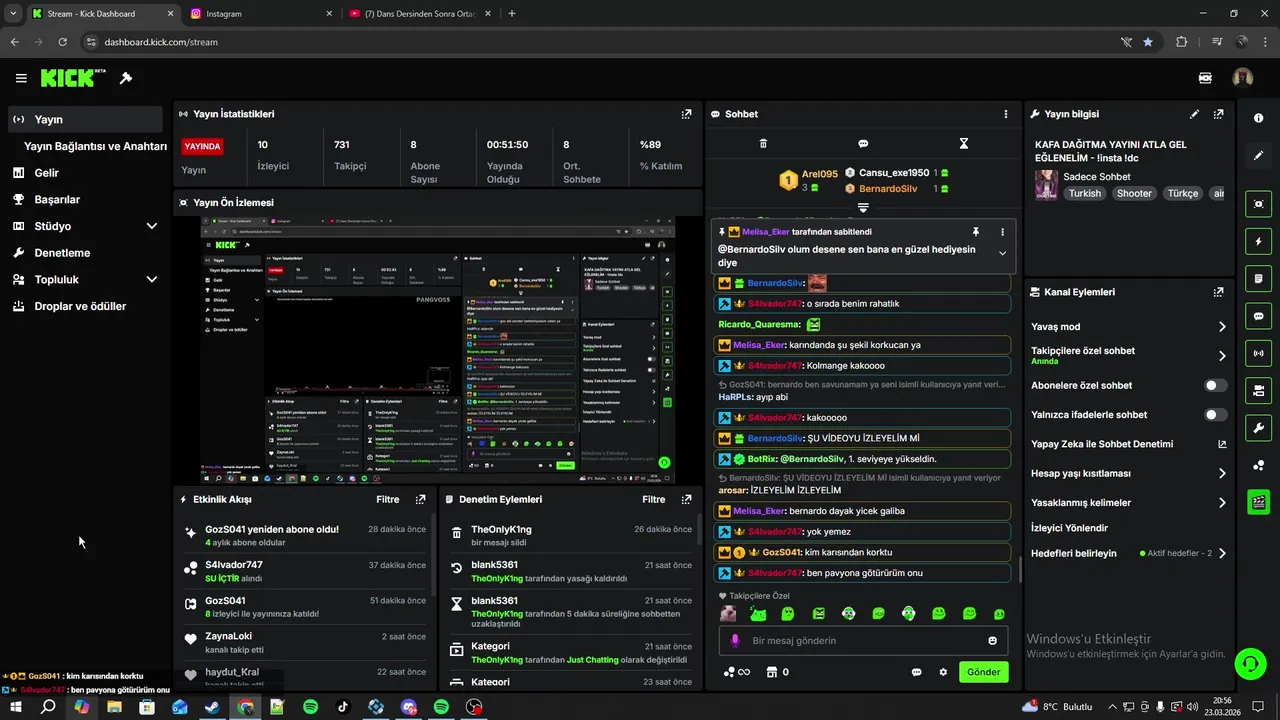Screen dimensions: 1280x720
Task: Toggle Yalnızca ifadelerle sohbet switch
Action: 1216,414
